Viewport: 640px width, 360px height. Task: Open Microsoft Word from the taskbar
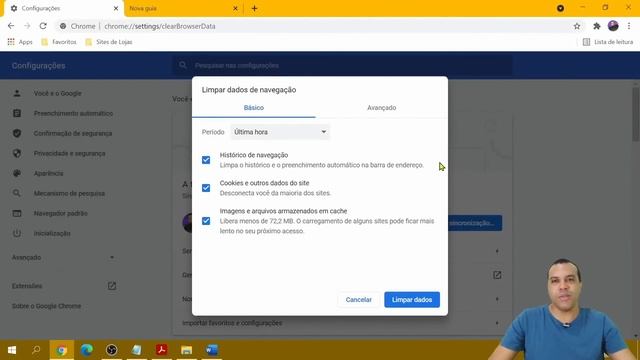tap(211, 350)
